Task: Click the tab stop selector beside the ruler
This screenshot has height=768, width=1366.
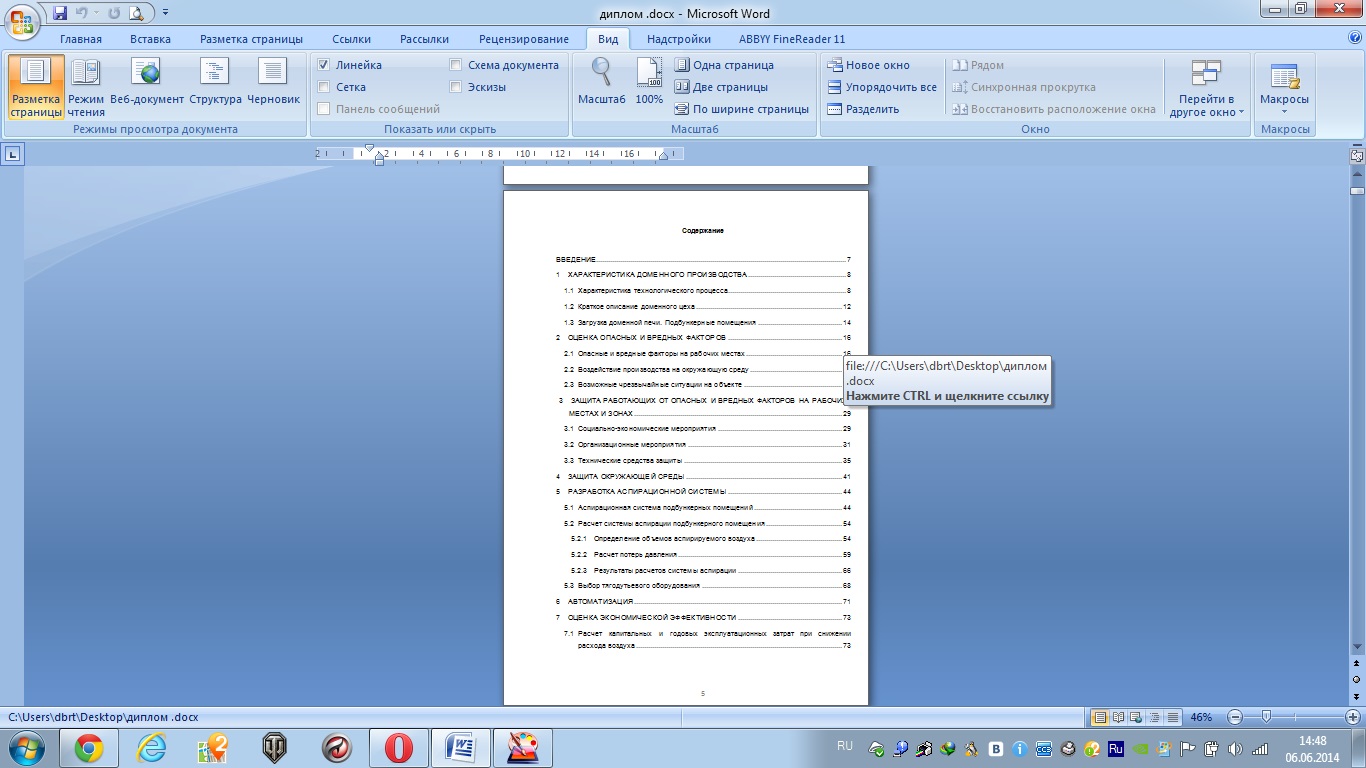Action: click(13, 154)
